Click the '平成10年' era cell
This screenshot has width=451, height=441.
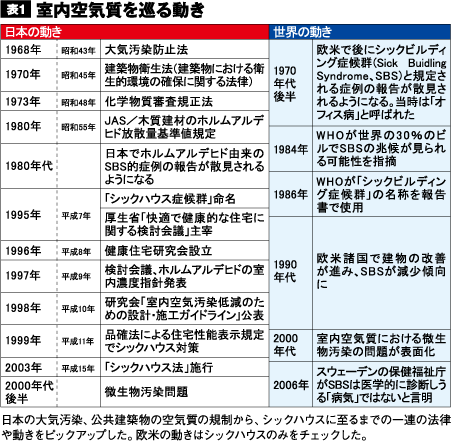pyautogui.click(x=79, y=308)
